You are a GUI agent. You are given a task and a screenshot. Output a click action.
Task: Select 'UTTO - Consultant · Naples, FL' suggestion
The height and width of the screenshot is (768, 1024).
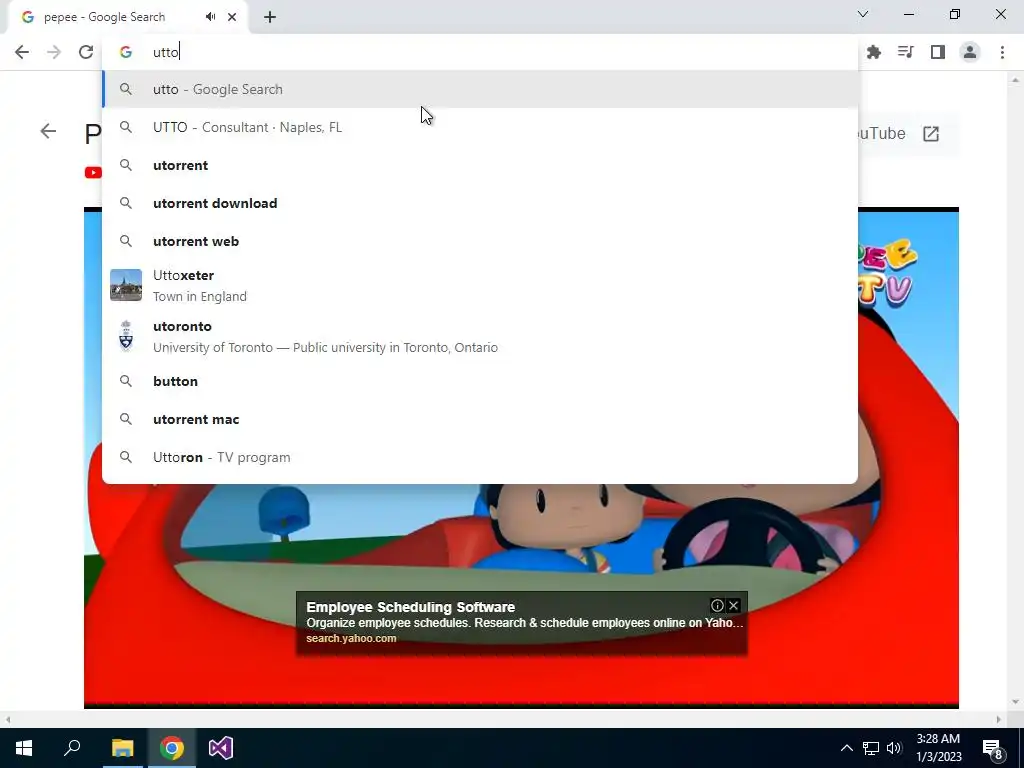[x=480, y=127]
